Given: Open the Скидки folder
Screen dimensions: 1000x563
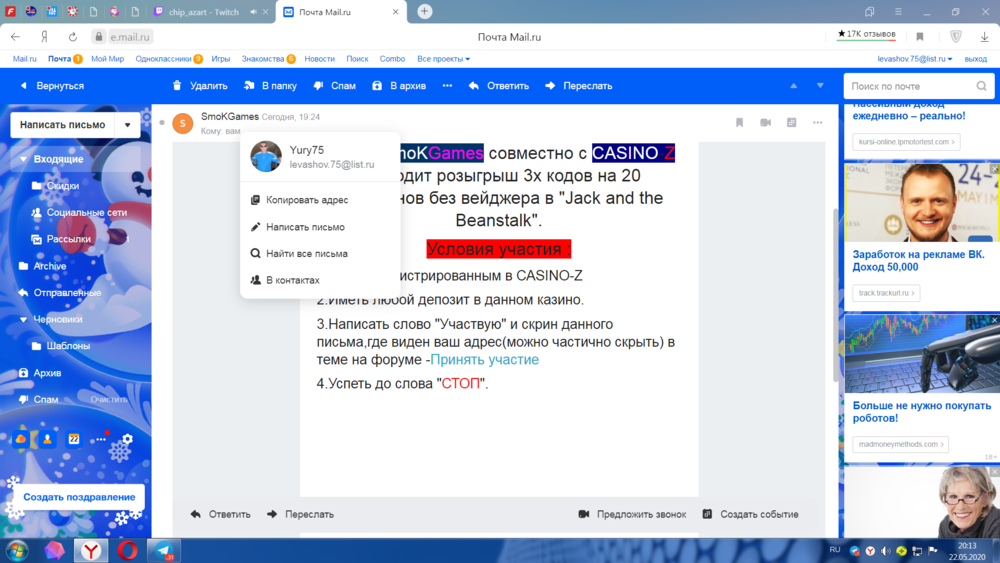Looking at the screenshot, I should coord(62,186).
